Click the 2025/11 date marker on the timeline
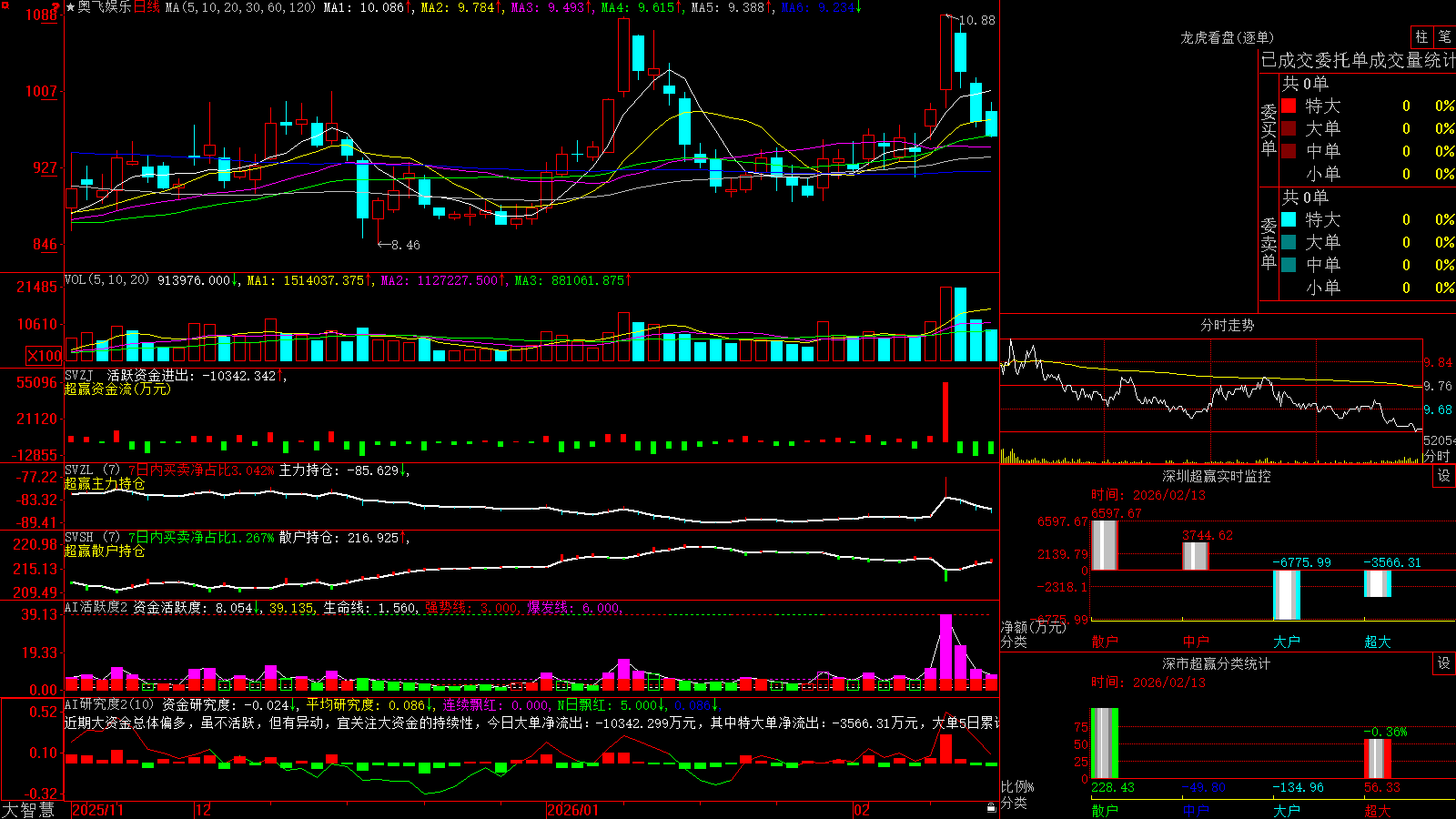The height and width of the screenshot is (819, 1456). [x=97, y=810]
